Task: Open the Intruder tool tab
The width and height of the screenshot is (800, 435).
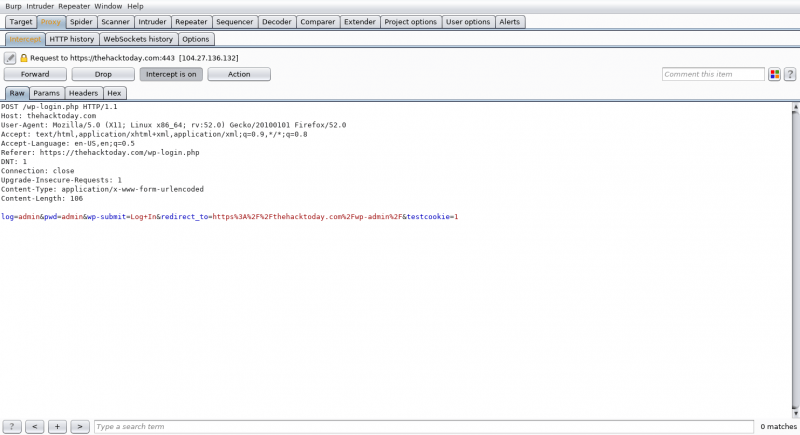Action: click(x=152, y=22)
